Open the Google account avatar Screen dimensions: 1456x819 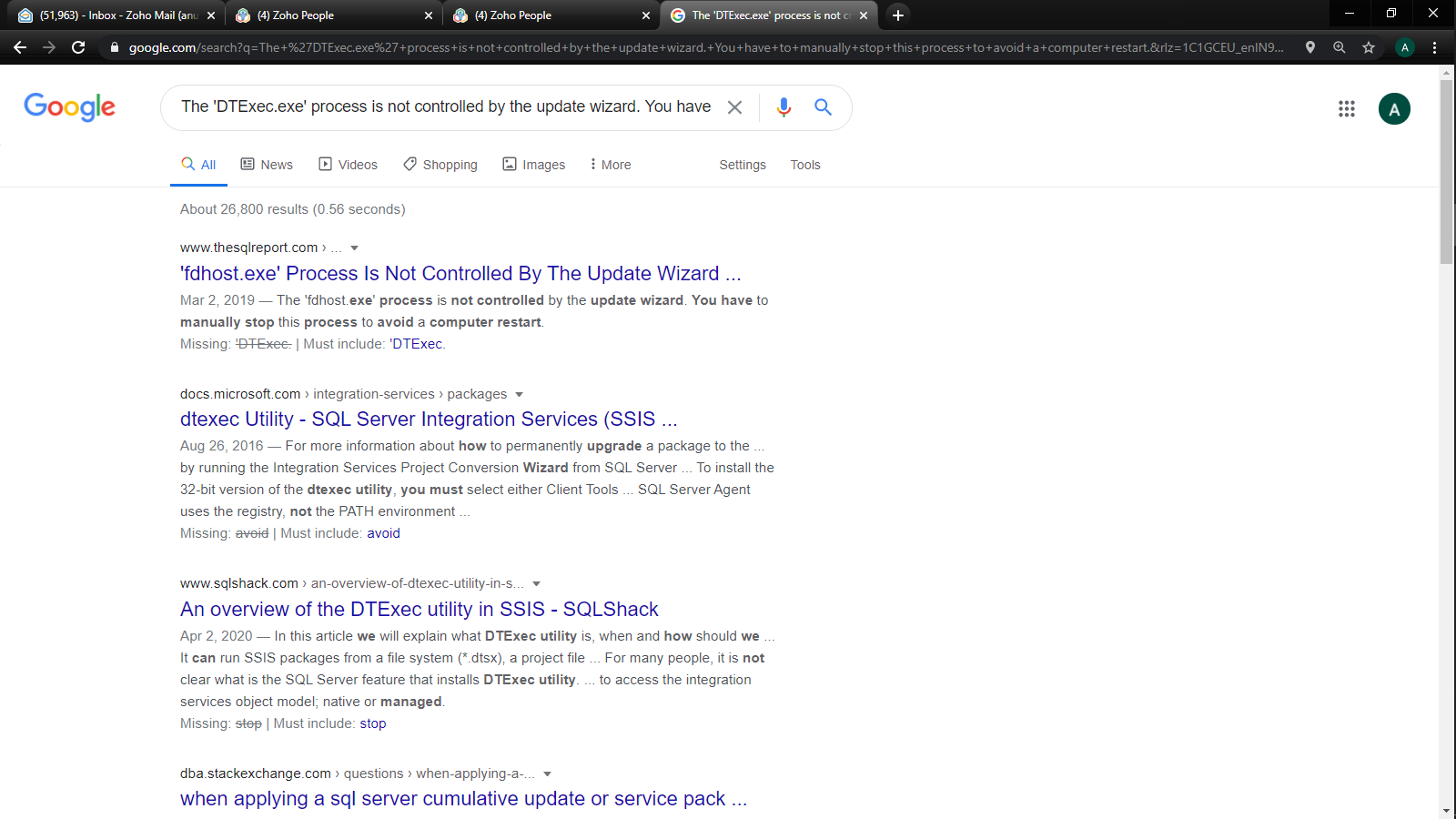[x=1394, y=109]
